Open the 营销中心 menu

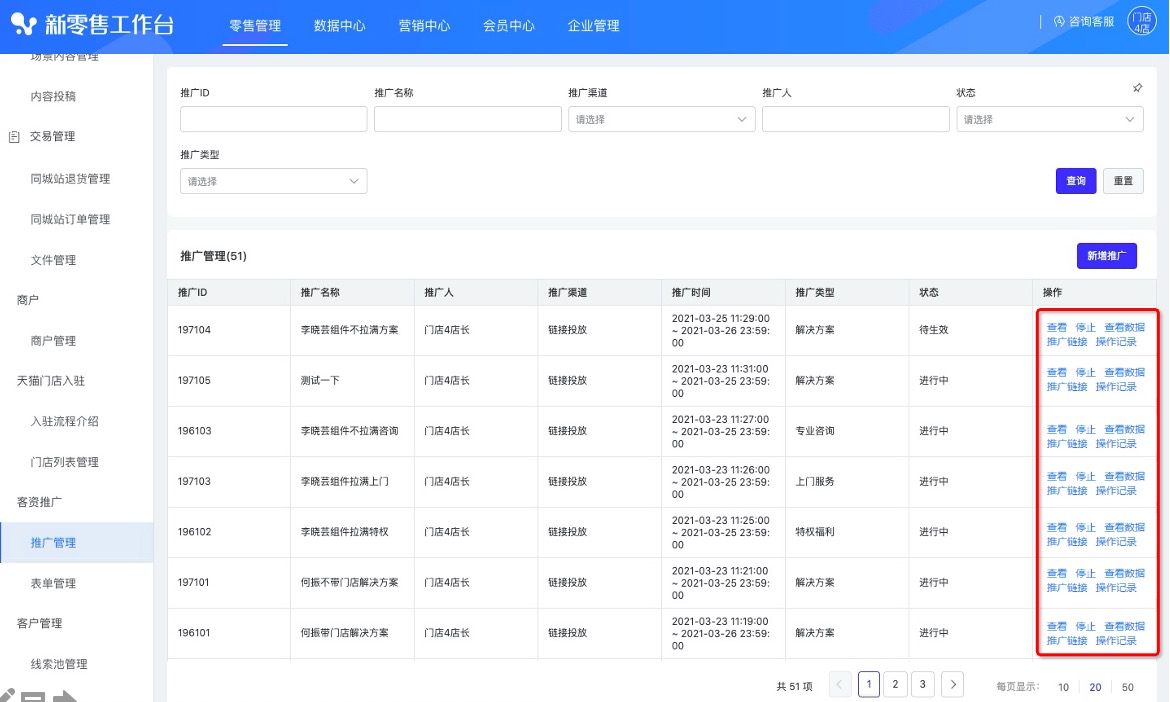424,26
